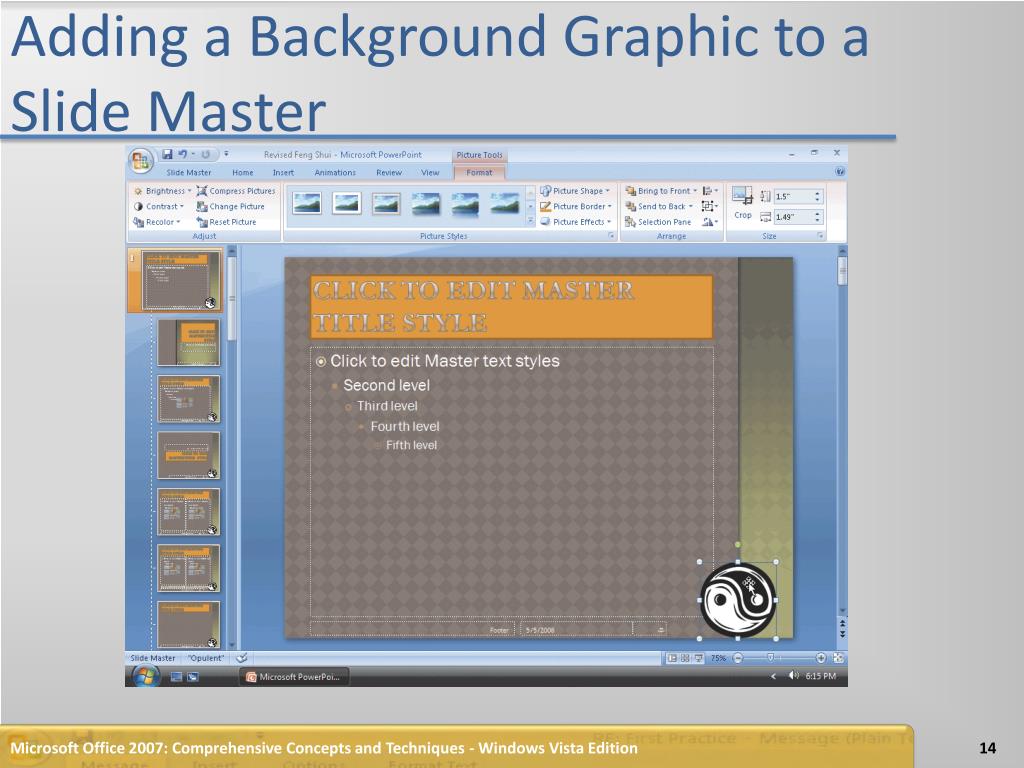The image size is (1024, 768).
Task: Click Bring to Front
Action: point(661,191)
